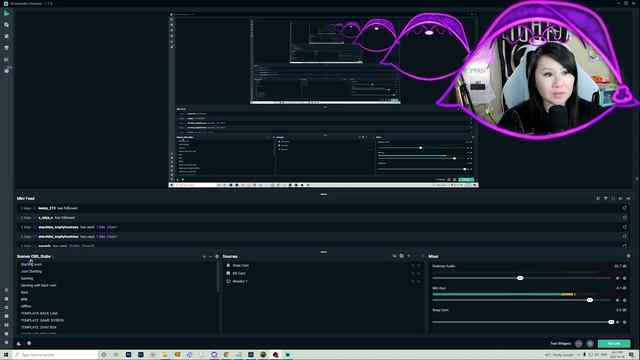Click the orange circle icon in the lower left sidebar
This screenshot has height=360, width=640.
tap(6, 290)
